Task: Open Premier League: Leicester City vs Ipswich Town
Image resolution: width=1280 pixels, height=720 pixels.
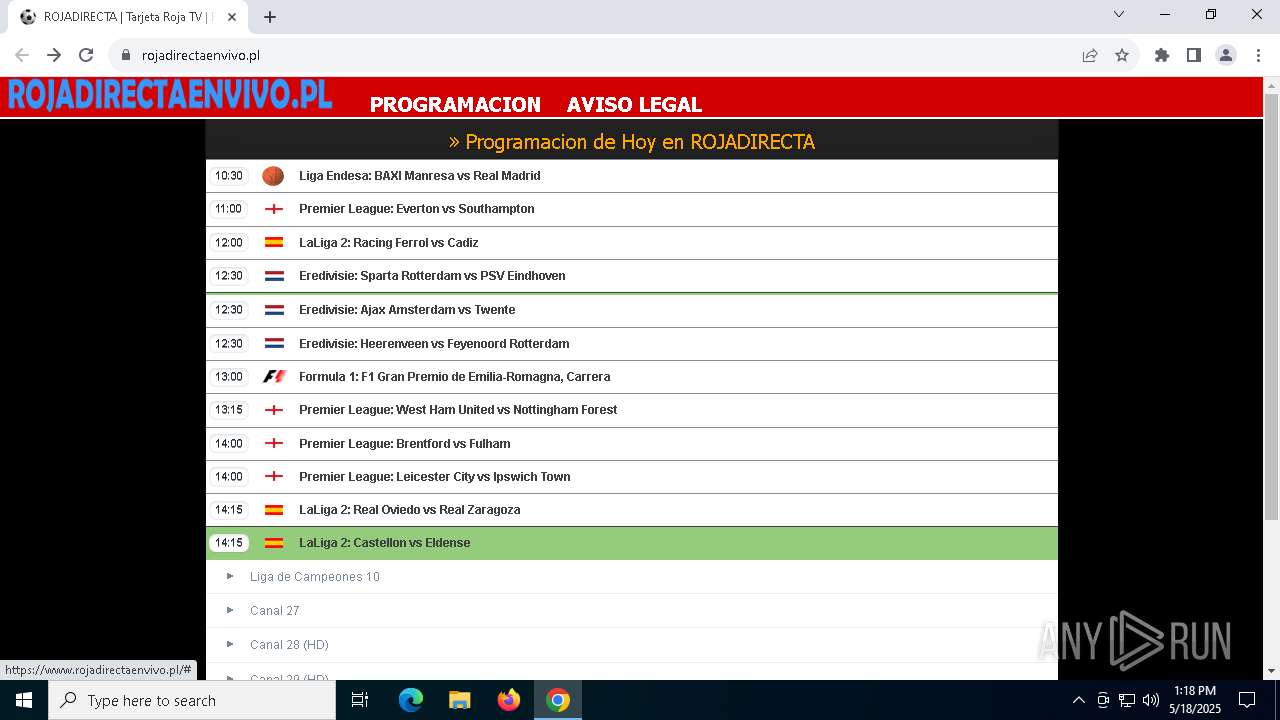Action: pos(631,476)
